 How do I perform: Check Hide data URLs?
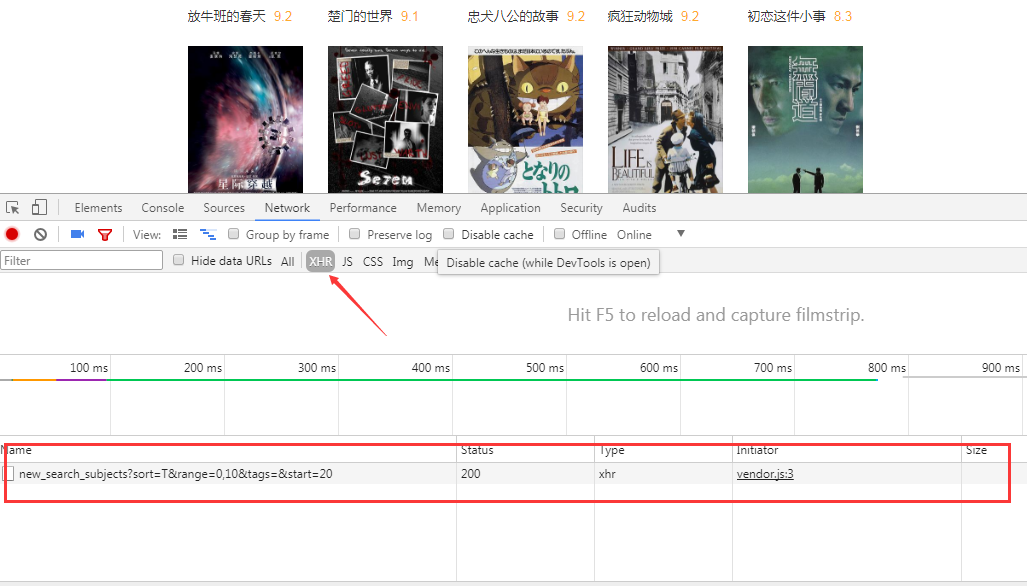click(178, 260)
